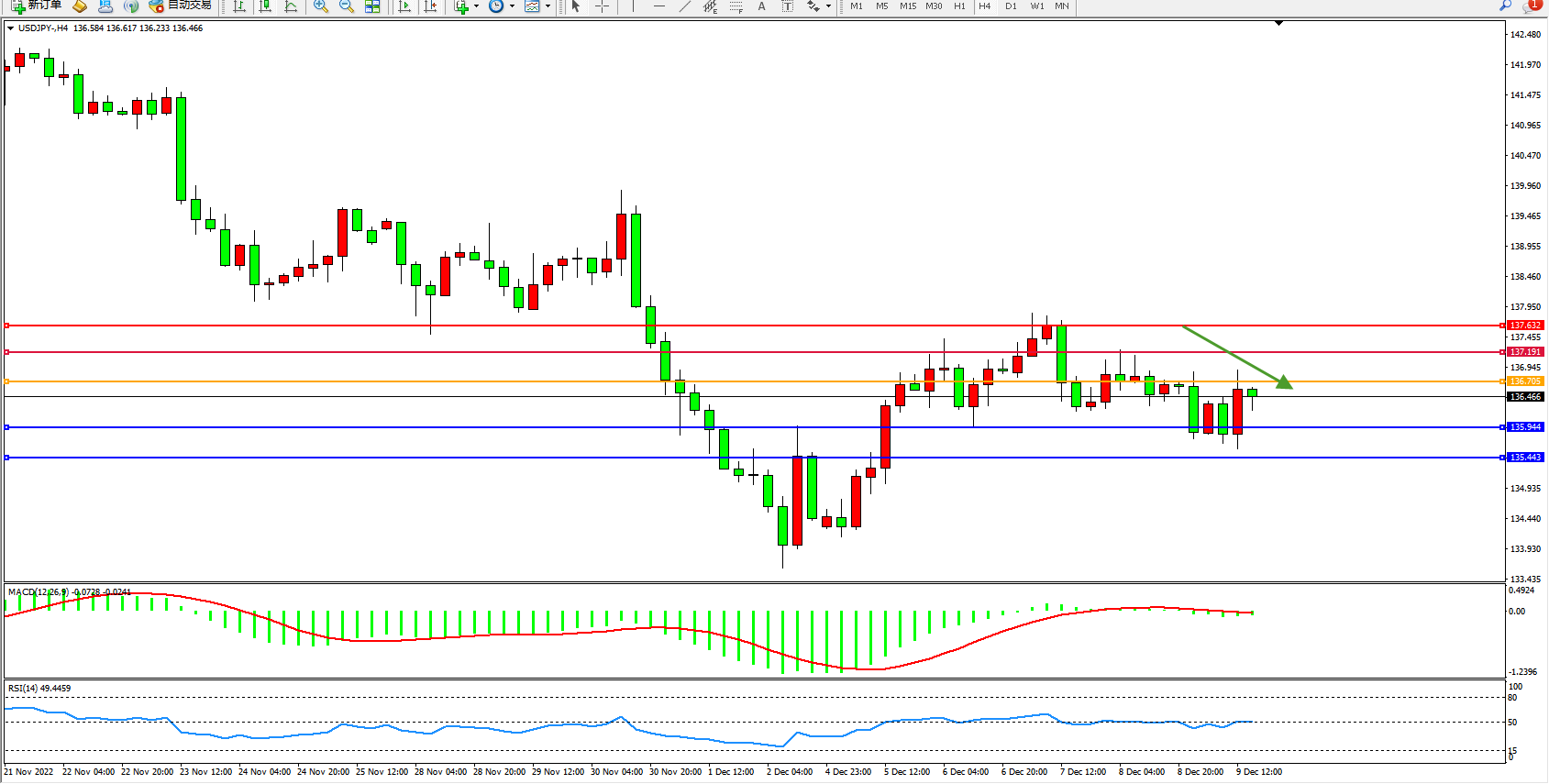Select the trendline drawing tool
The width and height of the screenshot is (1549, 784).
pos(684,6)
